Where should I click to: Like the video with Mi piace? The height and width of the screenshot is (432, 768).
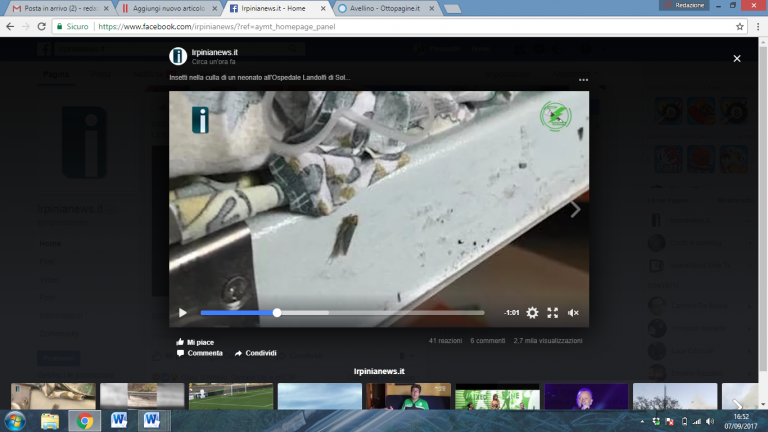click(x=195, y=342)
